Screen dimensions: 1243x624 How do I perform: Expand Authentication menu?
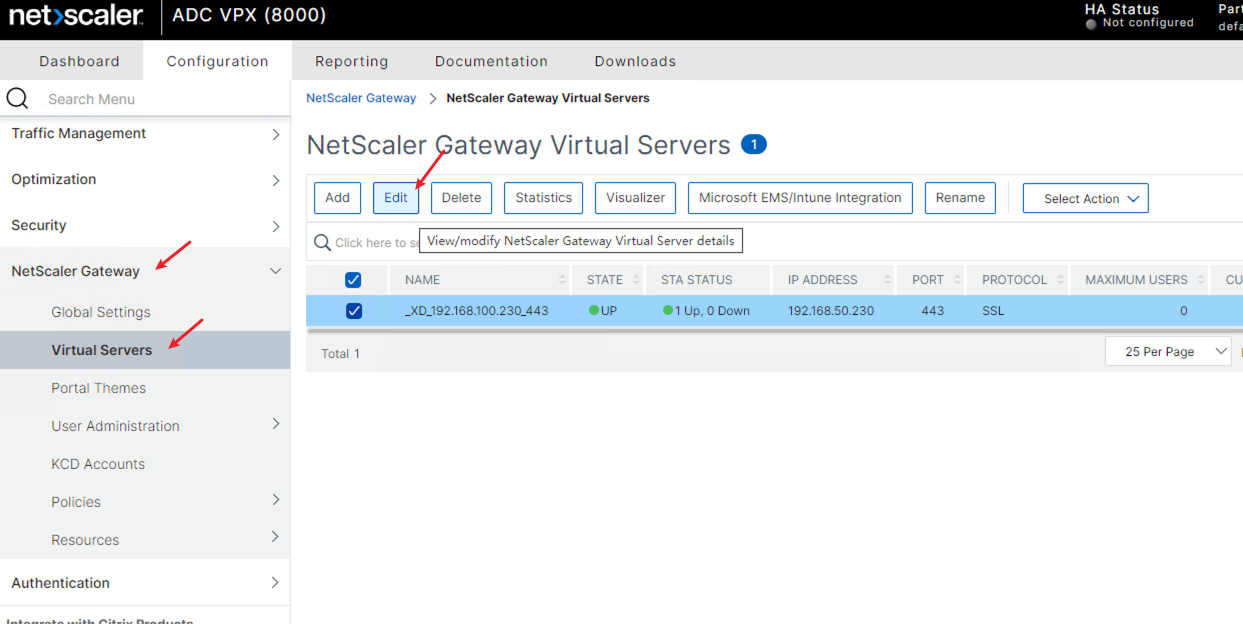coord(276,582)
